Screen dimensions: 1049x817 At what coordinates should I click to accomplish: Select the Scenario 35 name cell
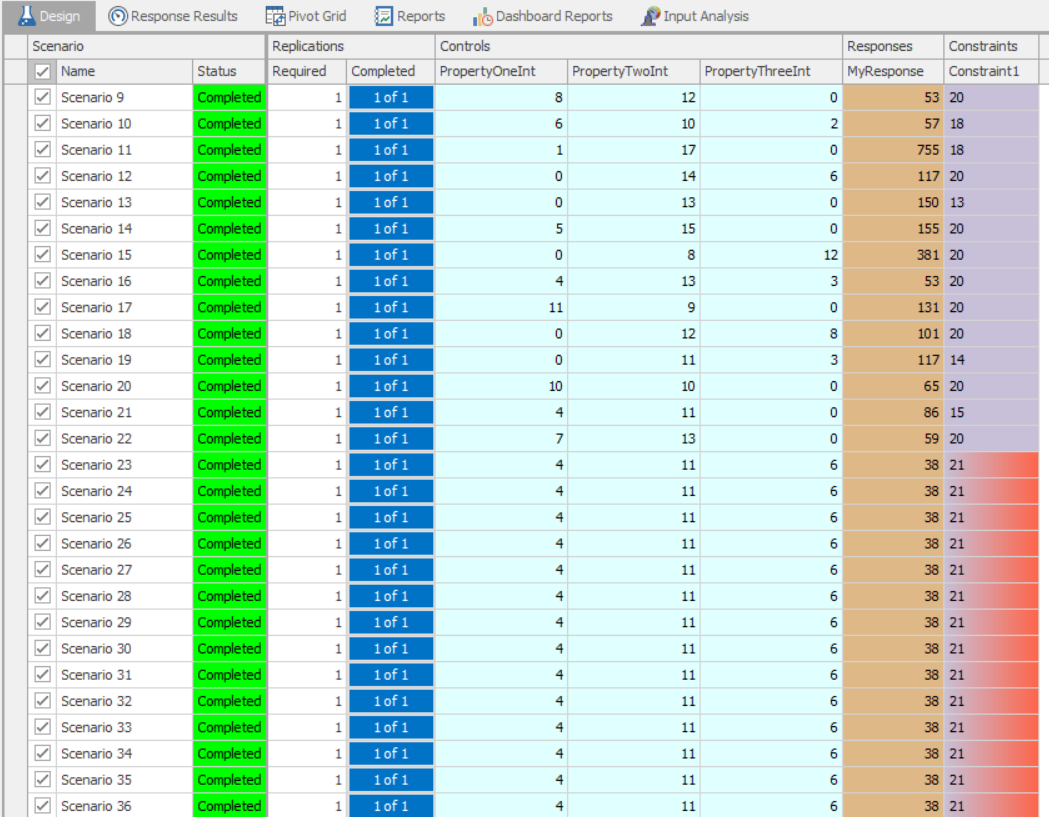pyautogui.click(x=124, y=780)
